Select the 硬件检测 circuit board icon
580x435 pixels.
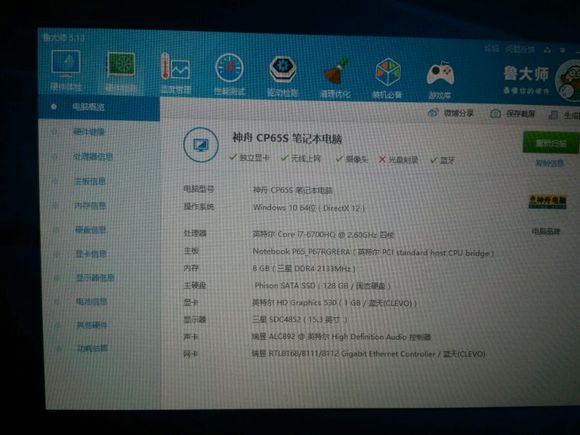point(121,65)
